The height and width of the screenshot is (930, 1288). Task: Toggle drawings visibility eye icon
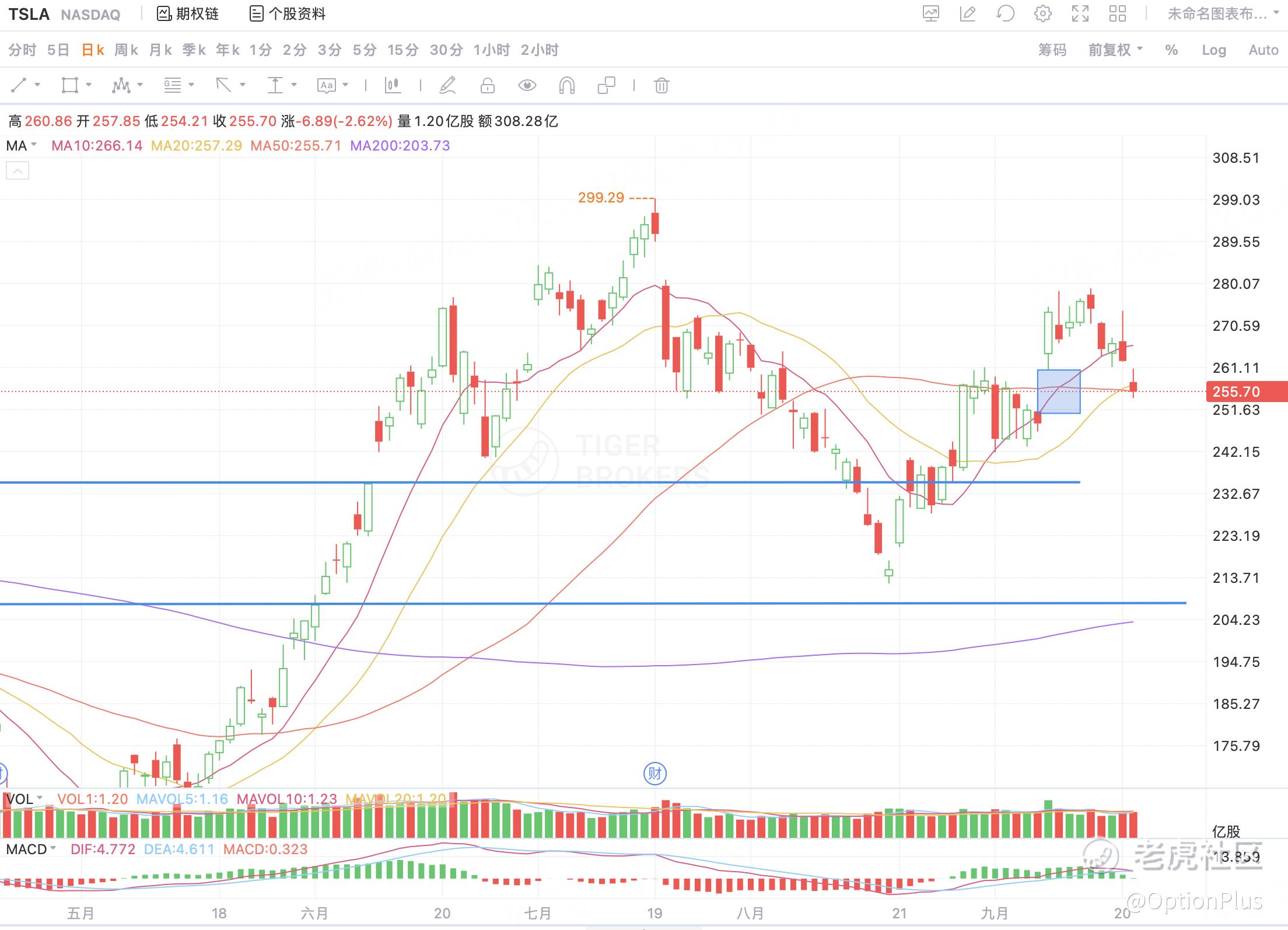tap(527, 86)
